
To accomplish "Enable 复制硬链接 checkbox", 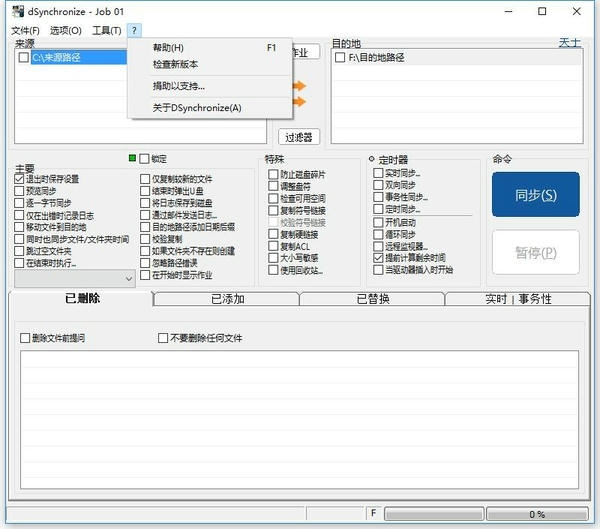I will tap(273, 234).
